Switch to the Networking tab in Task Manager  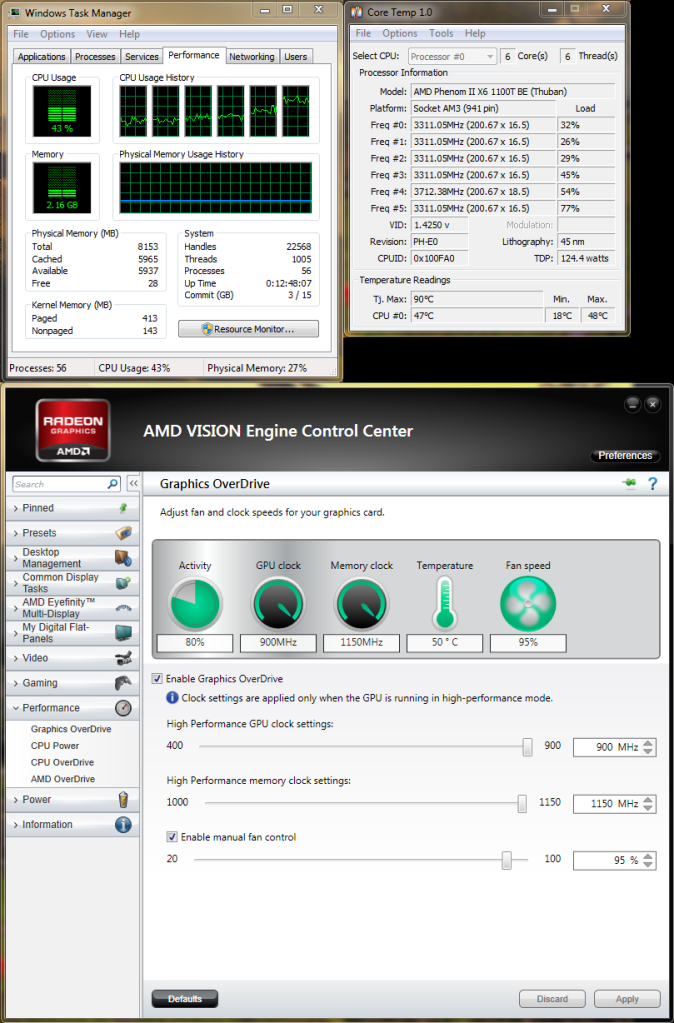click(x=251, y=57)
